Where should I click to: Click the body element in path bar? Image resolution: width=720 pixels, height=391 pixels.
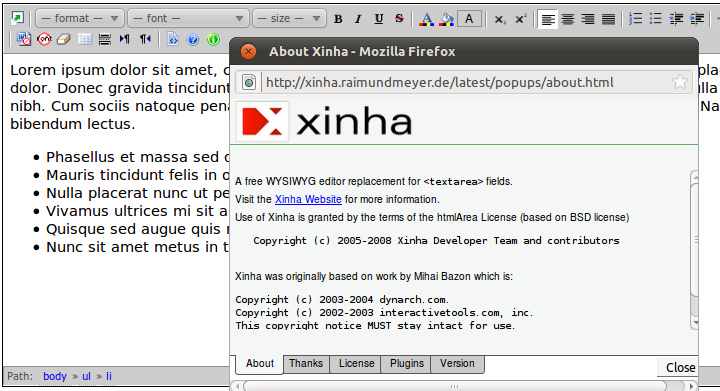[55, 376]
